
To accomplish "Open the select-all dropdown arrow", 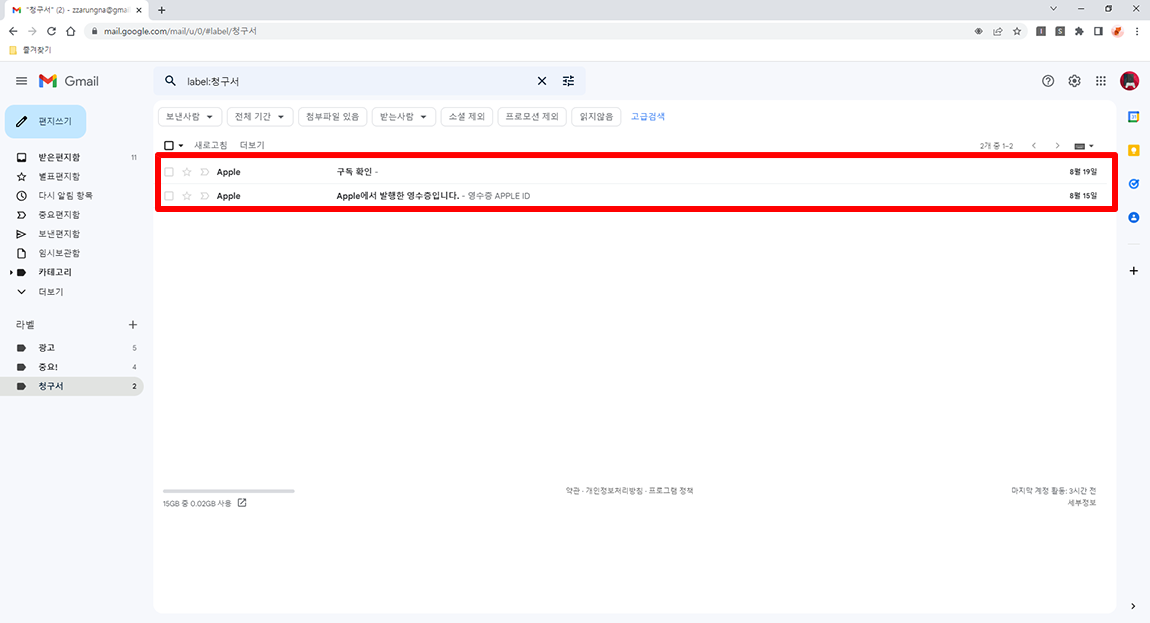I will tap(181, 145).
